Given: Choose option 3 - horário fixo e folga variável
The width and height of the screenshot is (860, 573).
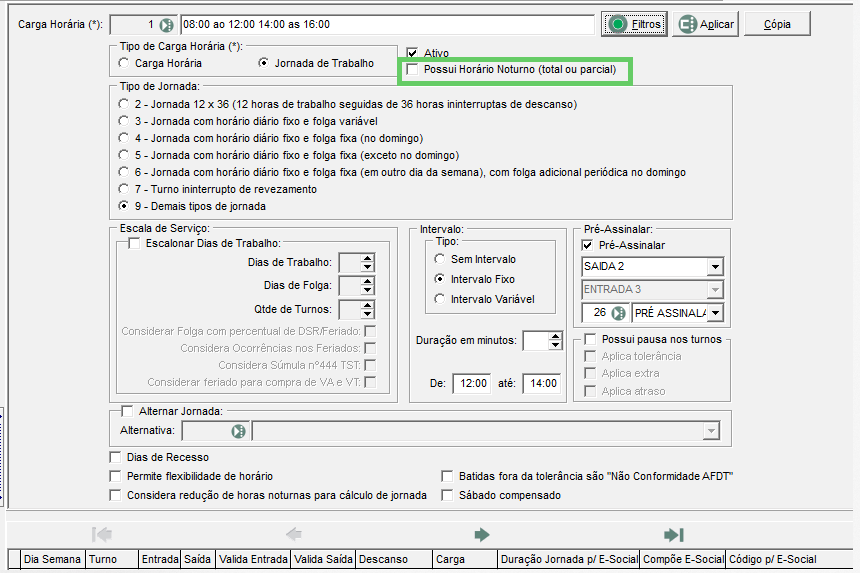Looking at the screenshot, I should tap(124, 121).
